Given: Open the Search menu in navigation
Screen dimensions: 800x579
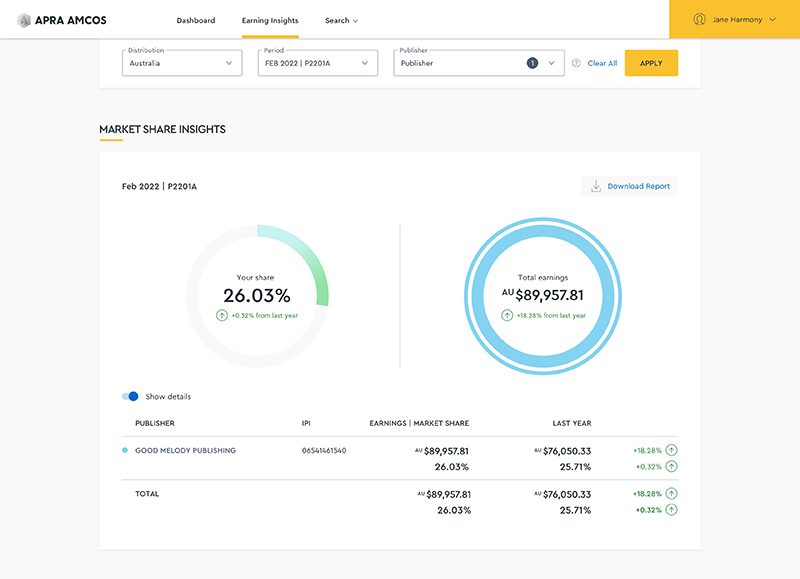Looking at the screenshot, I should [x=341, y=20].
